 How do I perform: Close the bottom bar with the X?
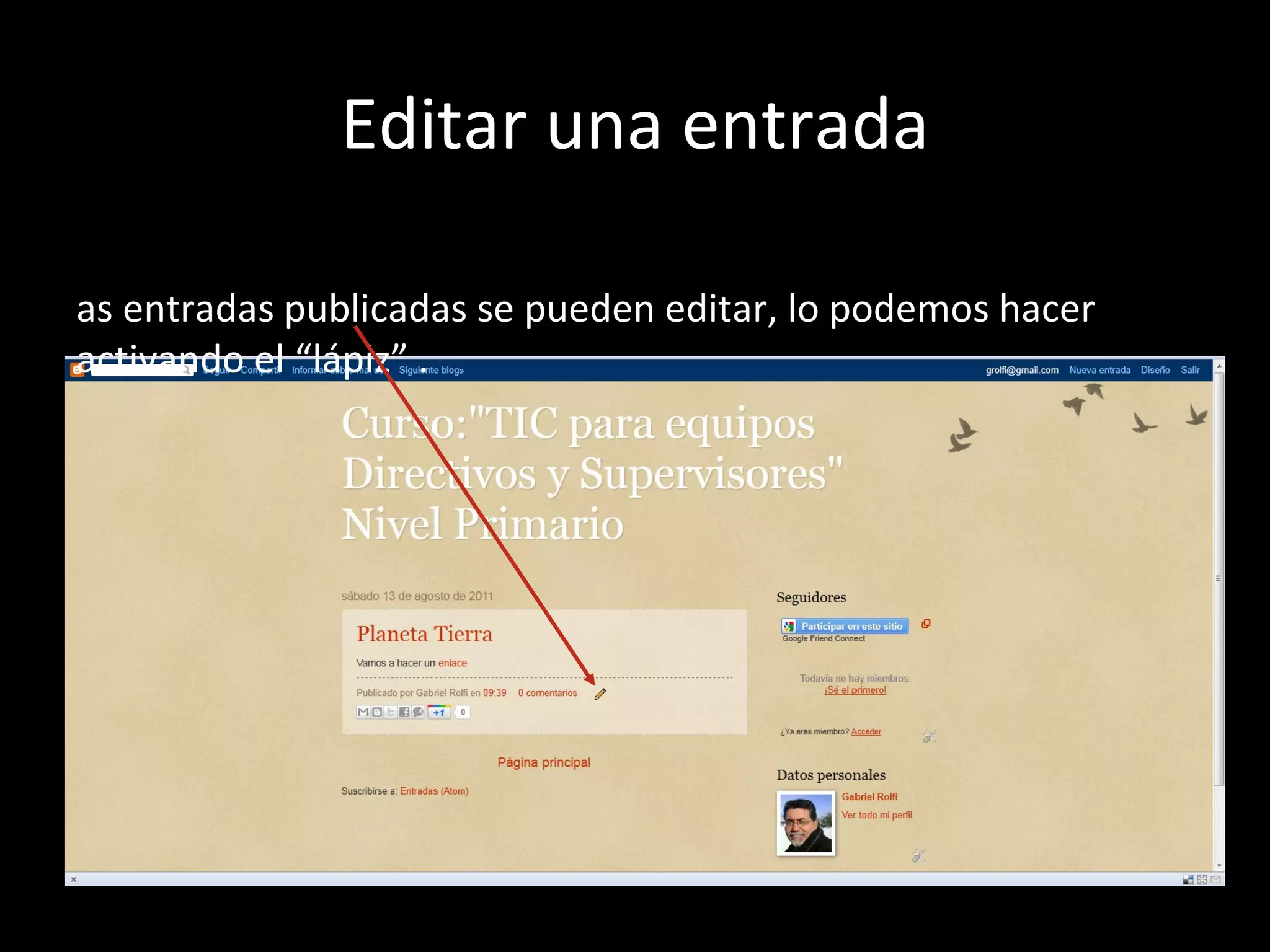pyautogui.click(x=73, y=879)
